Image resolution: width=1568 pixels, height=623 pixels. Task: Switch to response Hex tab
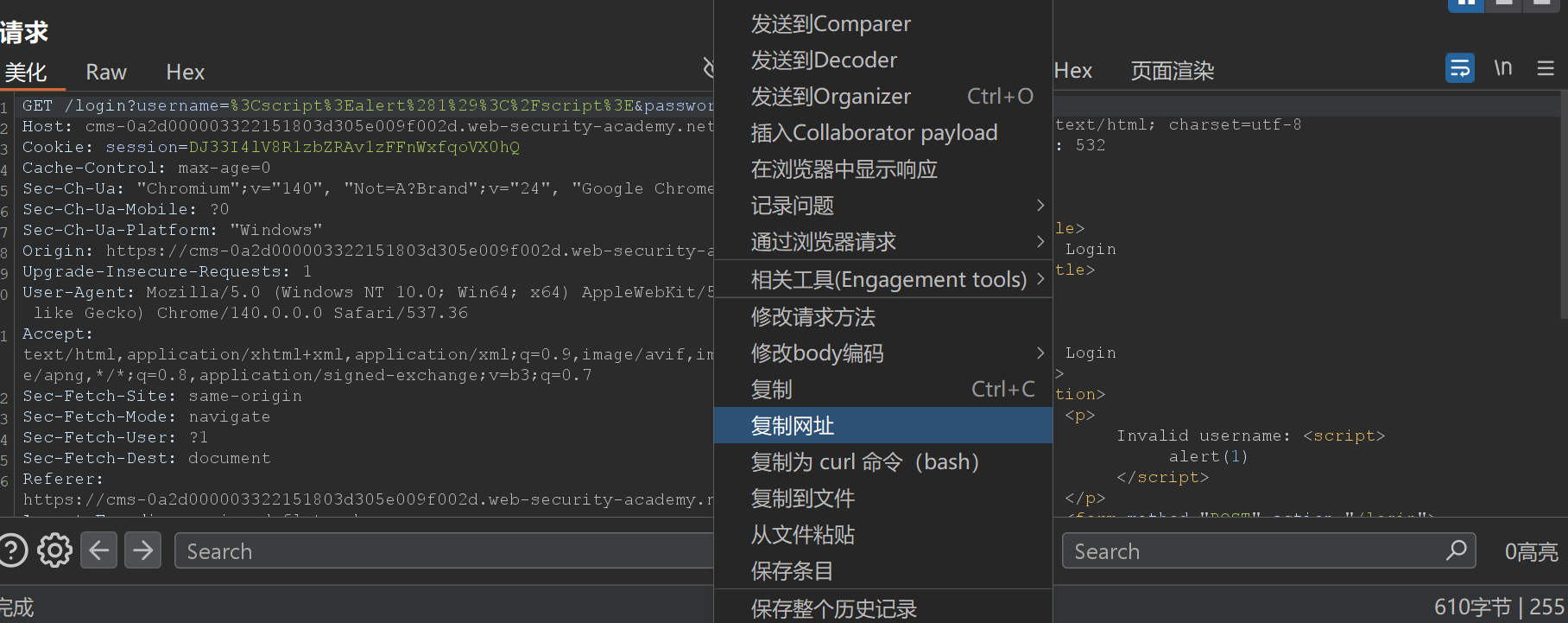coord(1073,71)
